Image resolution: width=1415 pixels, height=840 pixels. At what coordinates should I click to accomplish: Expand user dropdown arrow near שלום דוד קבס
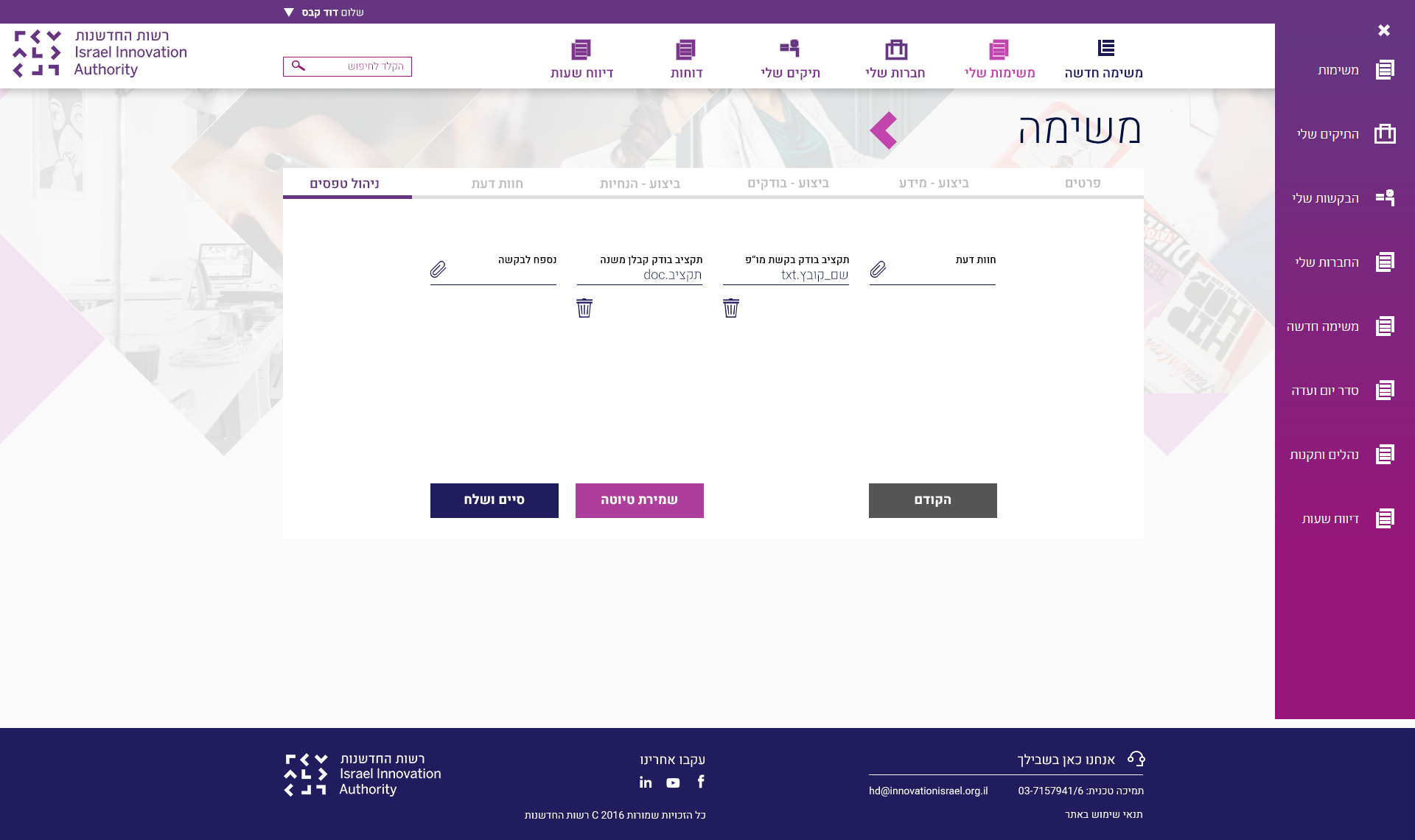click(x=289, y=13)
